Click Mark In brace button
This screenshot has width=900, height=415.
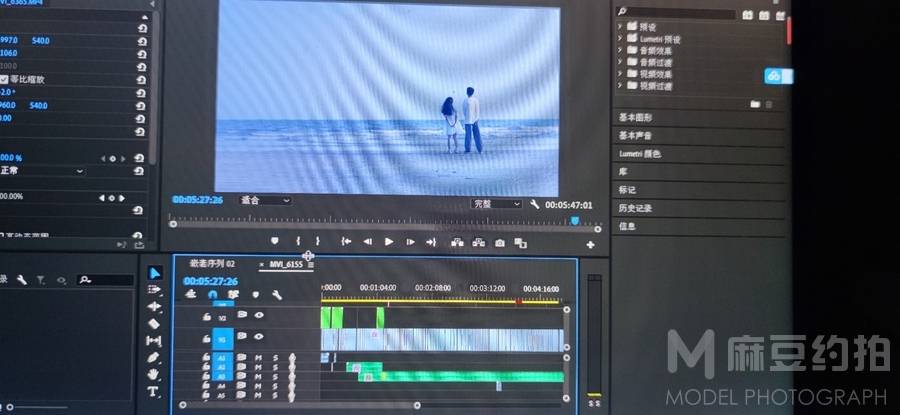tap(298, 241)
